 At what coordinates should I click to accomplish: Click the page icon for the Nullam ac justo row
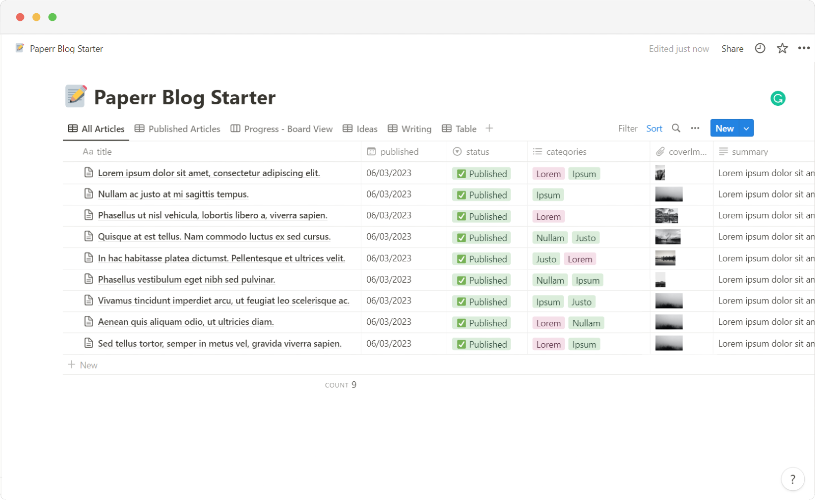(x=89, y=194)
